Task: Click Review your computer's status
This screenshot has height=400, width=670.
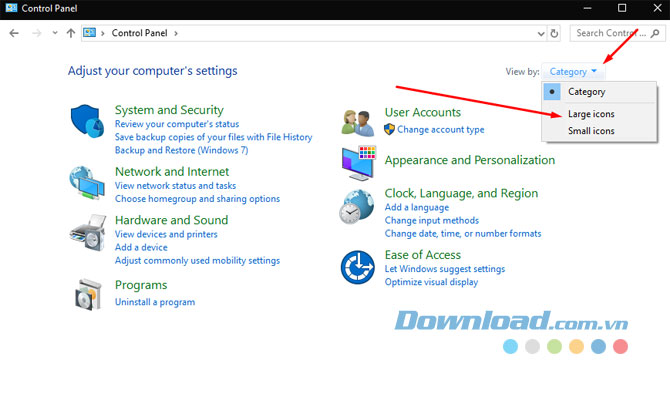Action: click(177, 124)
